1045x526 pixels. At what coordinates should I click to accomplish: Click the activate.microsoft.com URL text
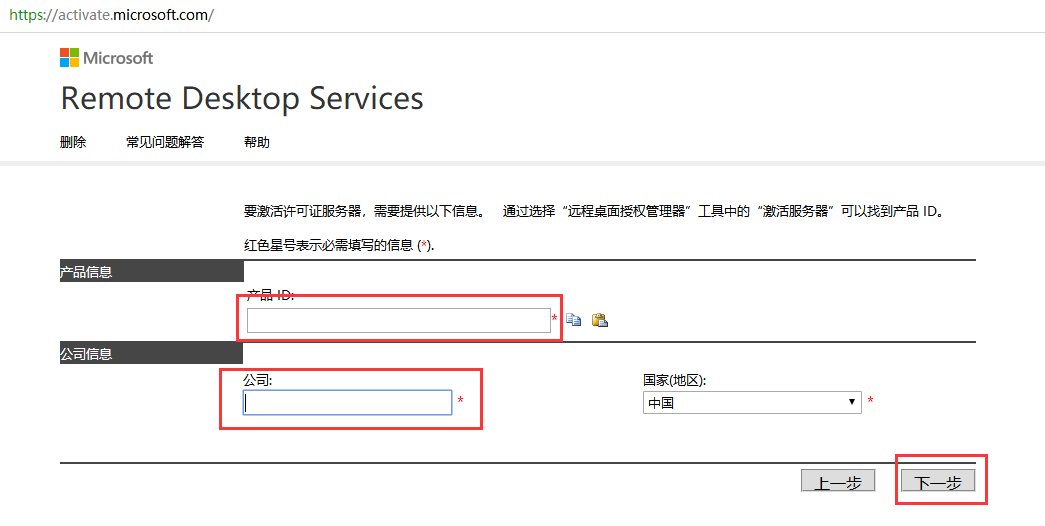click(x=111, y=15)
